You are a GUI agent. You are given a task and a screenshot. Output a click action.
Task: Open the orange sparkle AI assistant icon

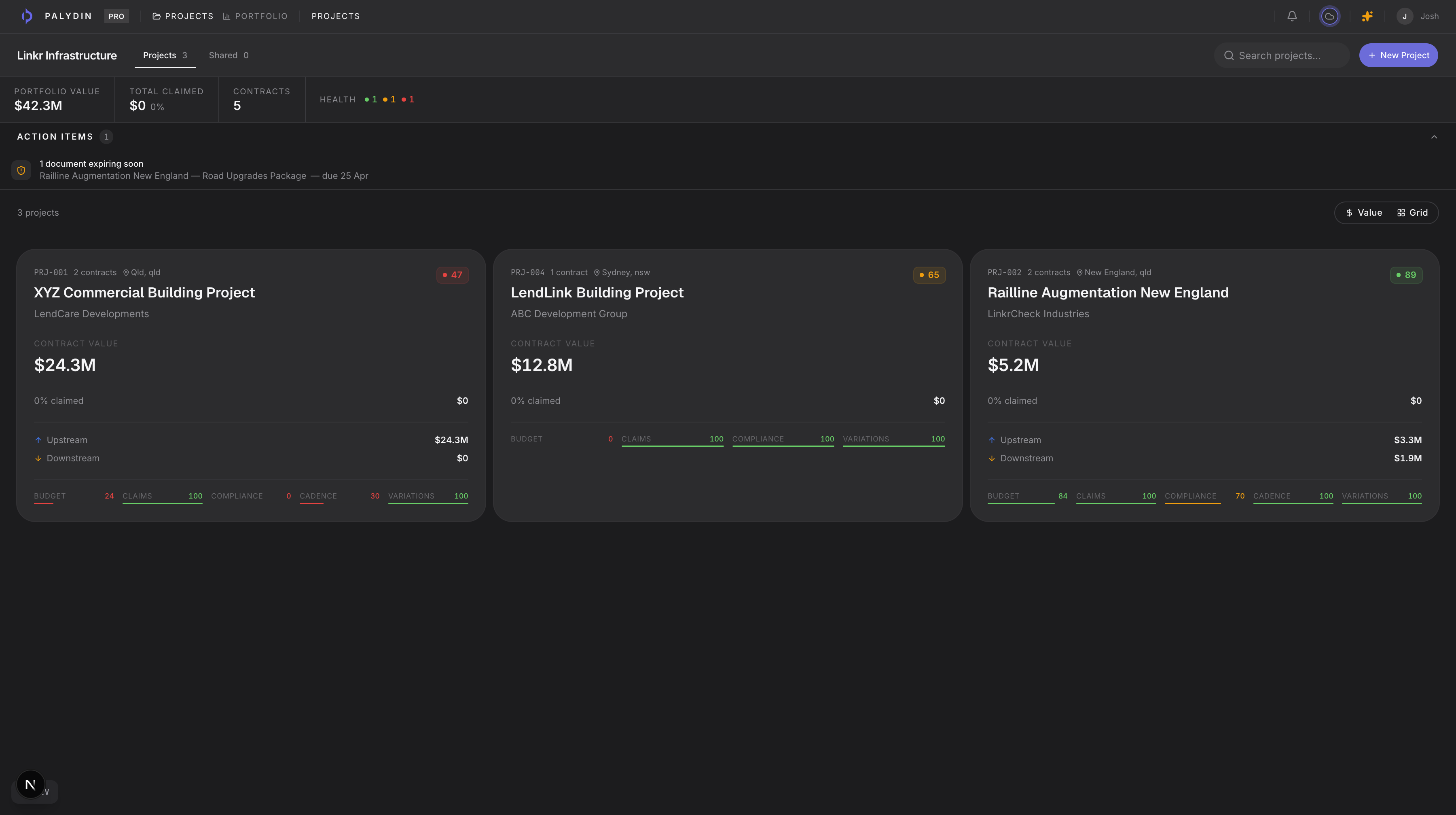(1367, 16)
